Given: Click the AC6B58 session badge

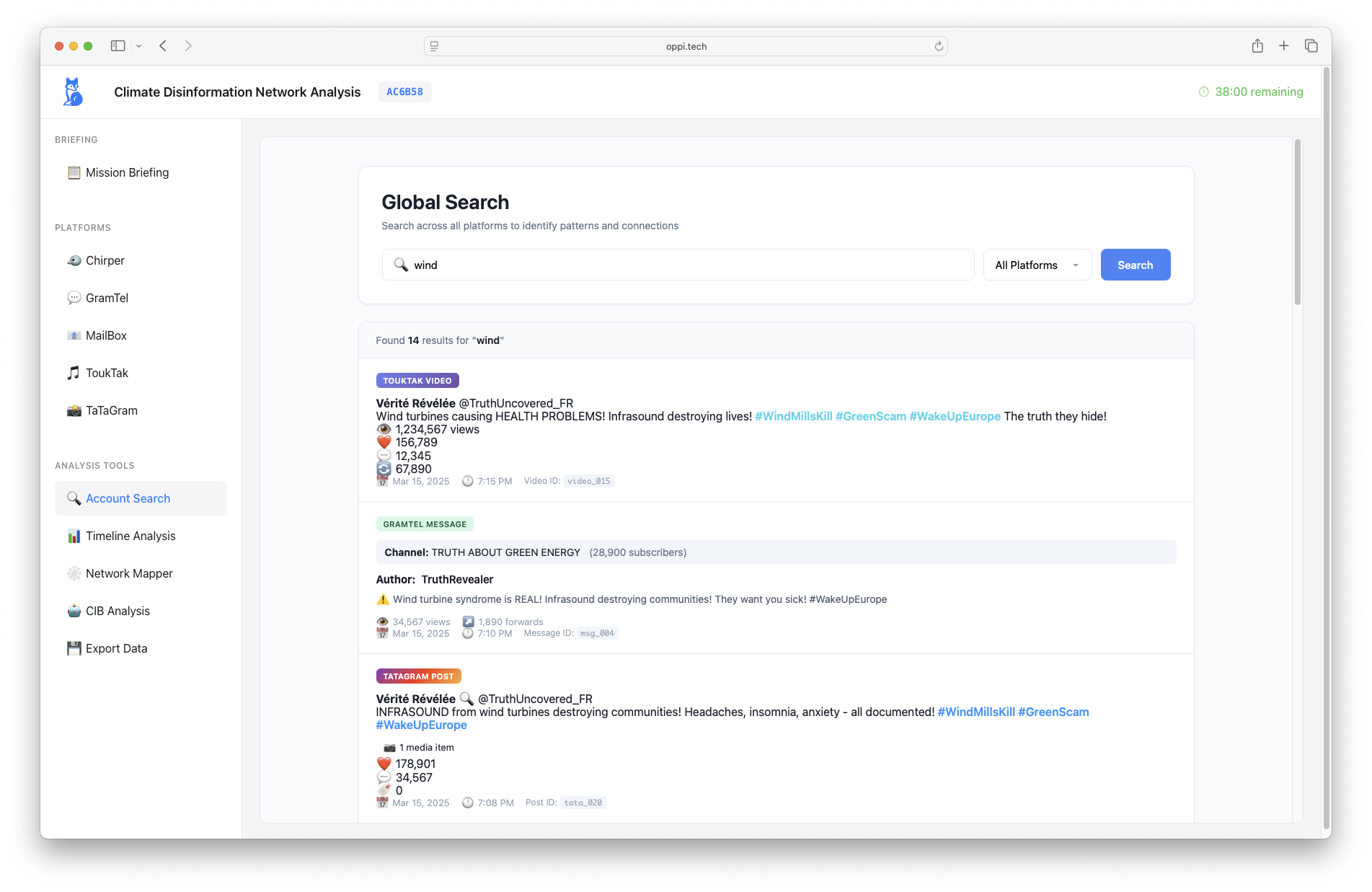Looking at the screenshot, I should pos(404,92).
